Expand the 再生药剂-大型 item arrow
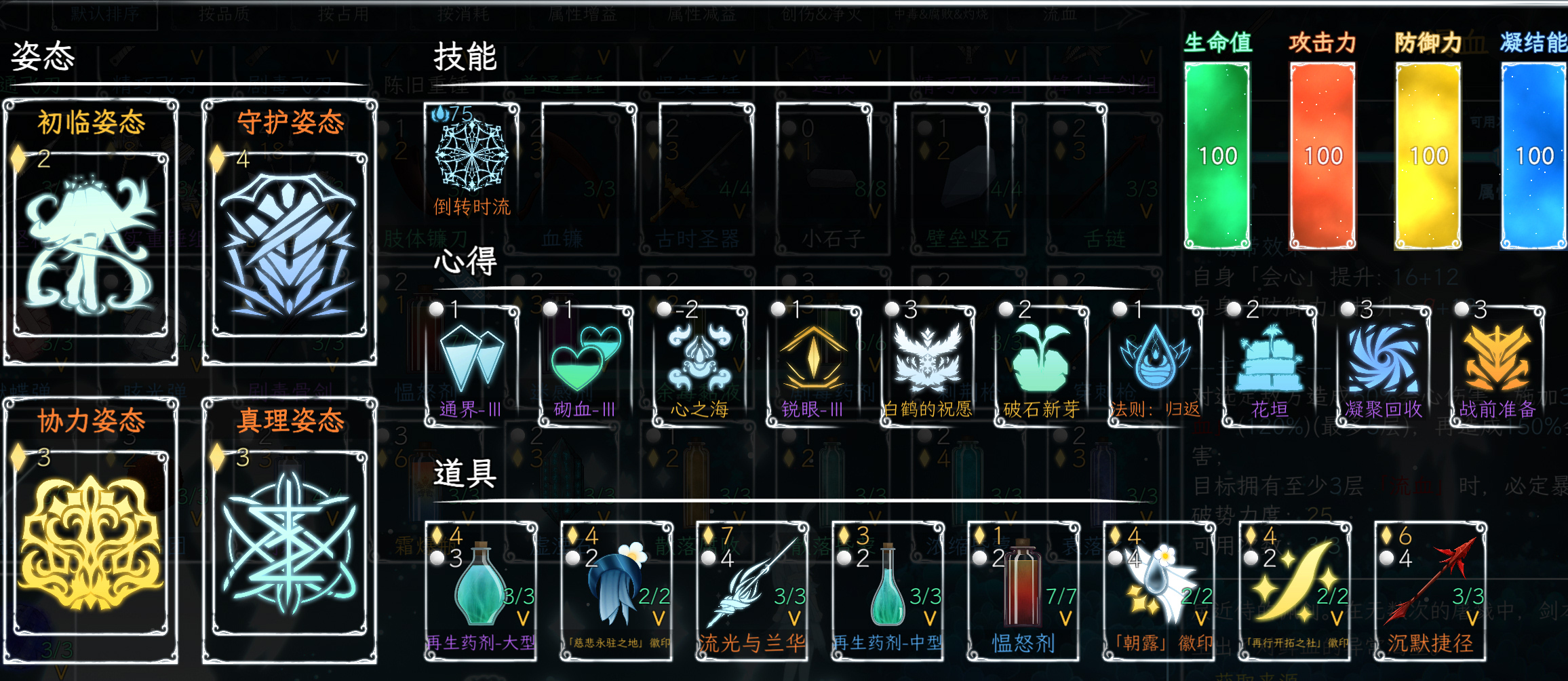The height and width of the screenshot is (681, 1568). click(523, 618)
